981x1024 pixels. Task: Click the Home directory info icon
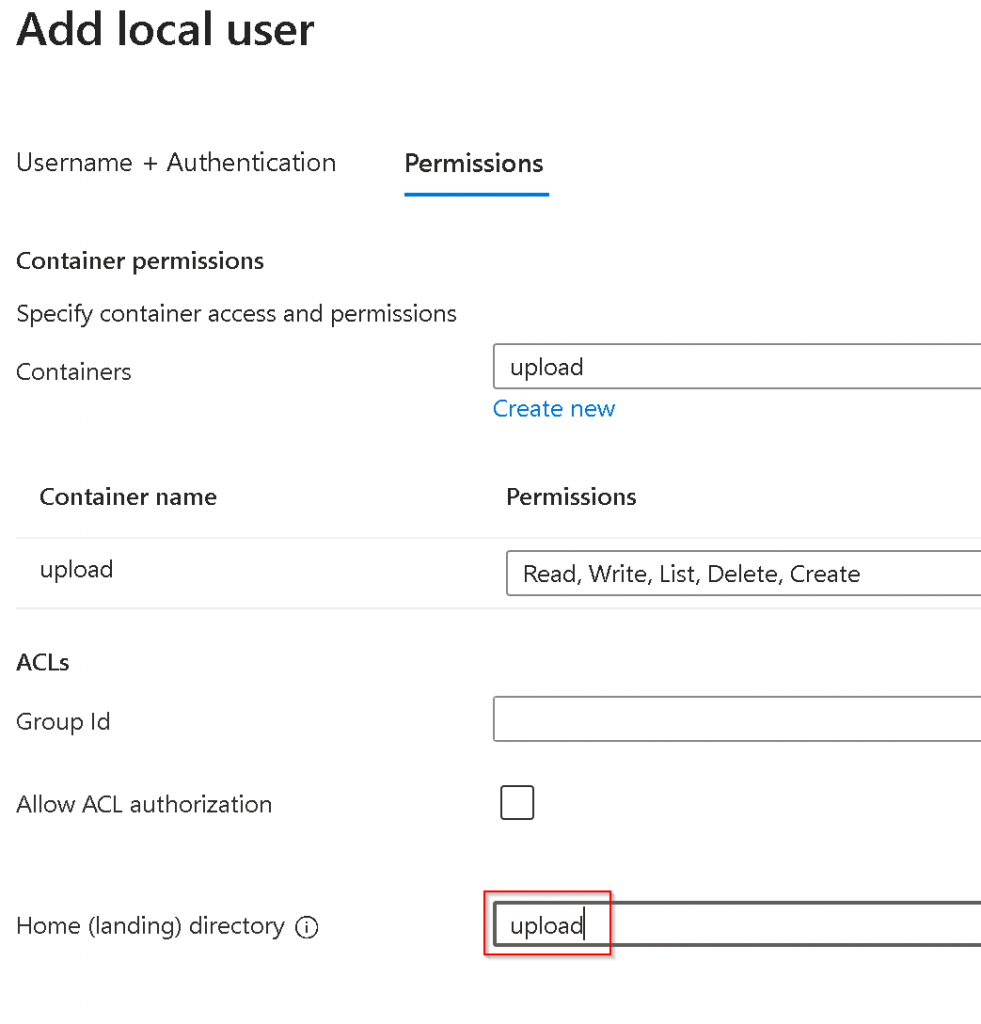pyautogui.click(x=306, y=928)
